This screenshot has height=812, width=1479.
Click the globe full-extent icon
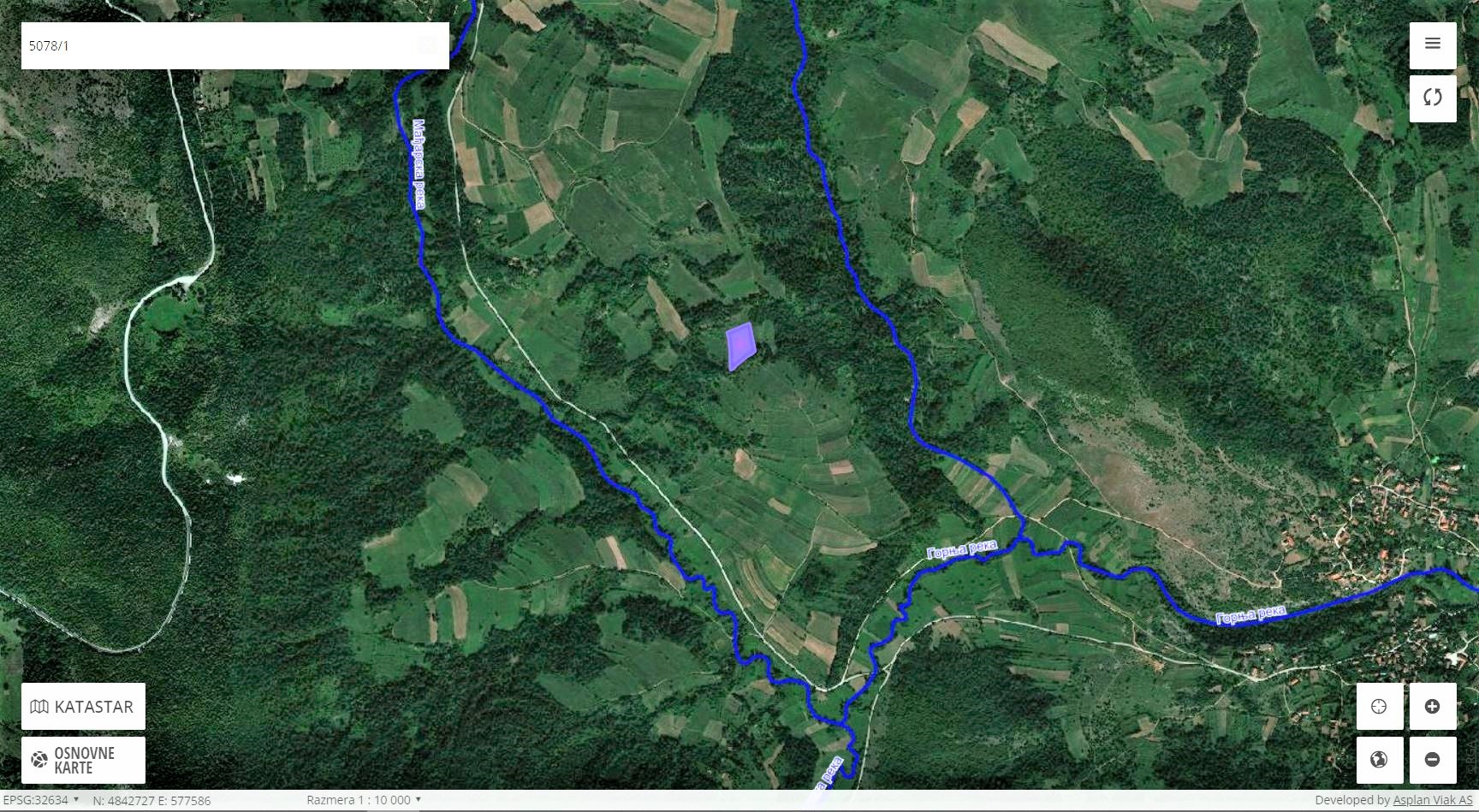point(1379,760)
